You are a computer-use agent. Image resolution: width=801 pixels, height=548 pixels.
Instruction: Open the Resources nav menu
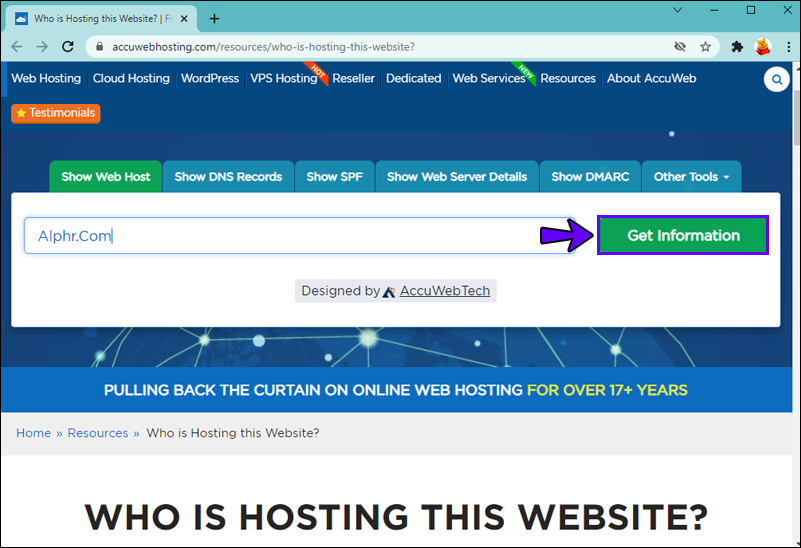coord(568,79)
